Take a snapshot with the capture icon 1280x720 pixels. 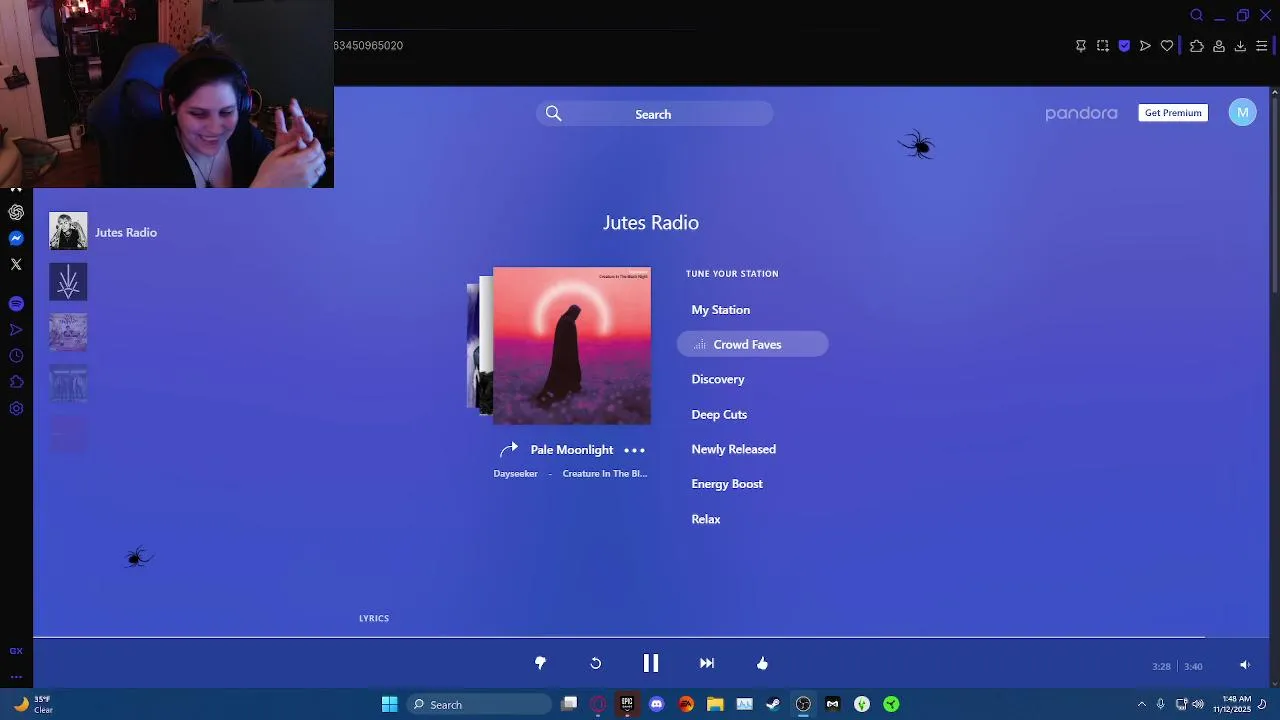pyautogui.click(x=1103, y=46)
